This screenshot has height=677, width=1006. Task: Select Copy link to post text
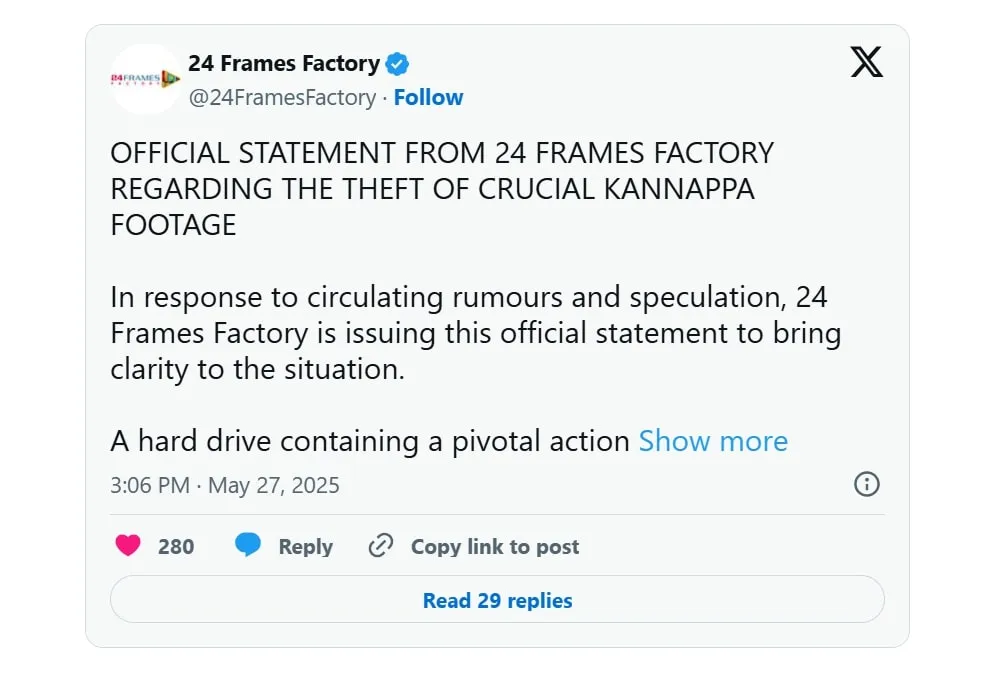(x=495, y=547)
